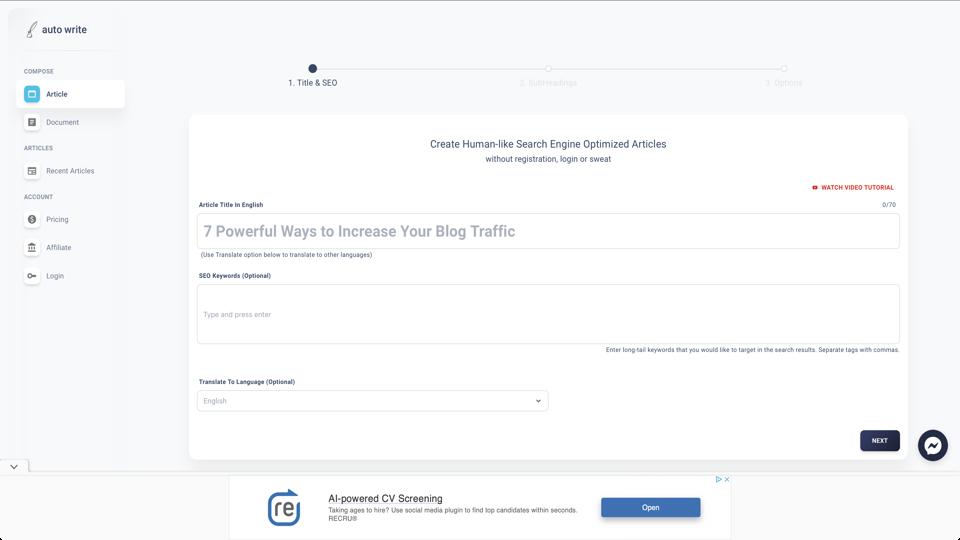
Task: Open the Affiliate bank icon
Action: 32,247
